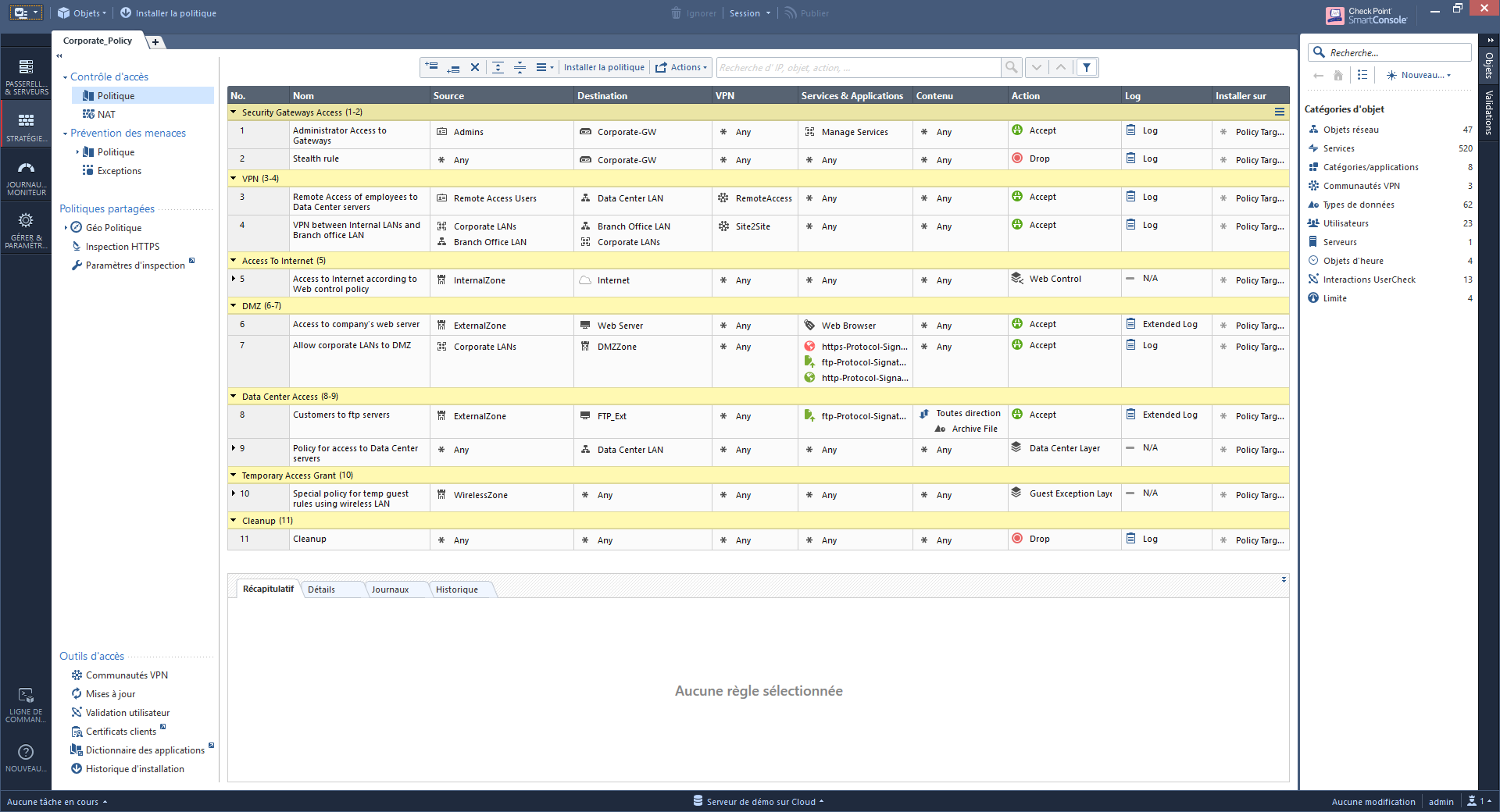Expand all sections toolbar icon
The image size is (1500, 812).
(498, 67)
